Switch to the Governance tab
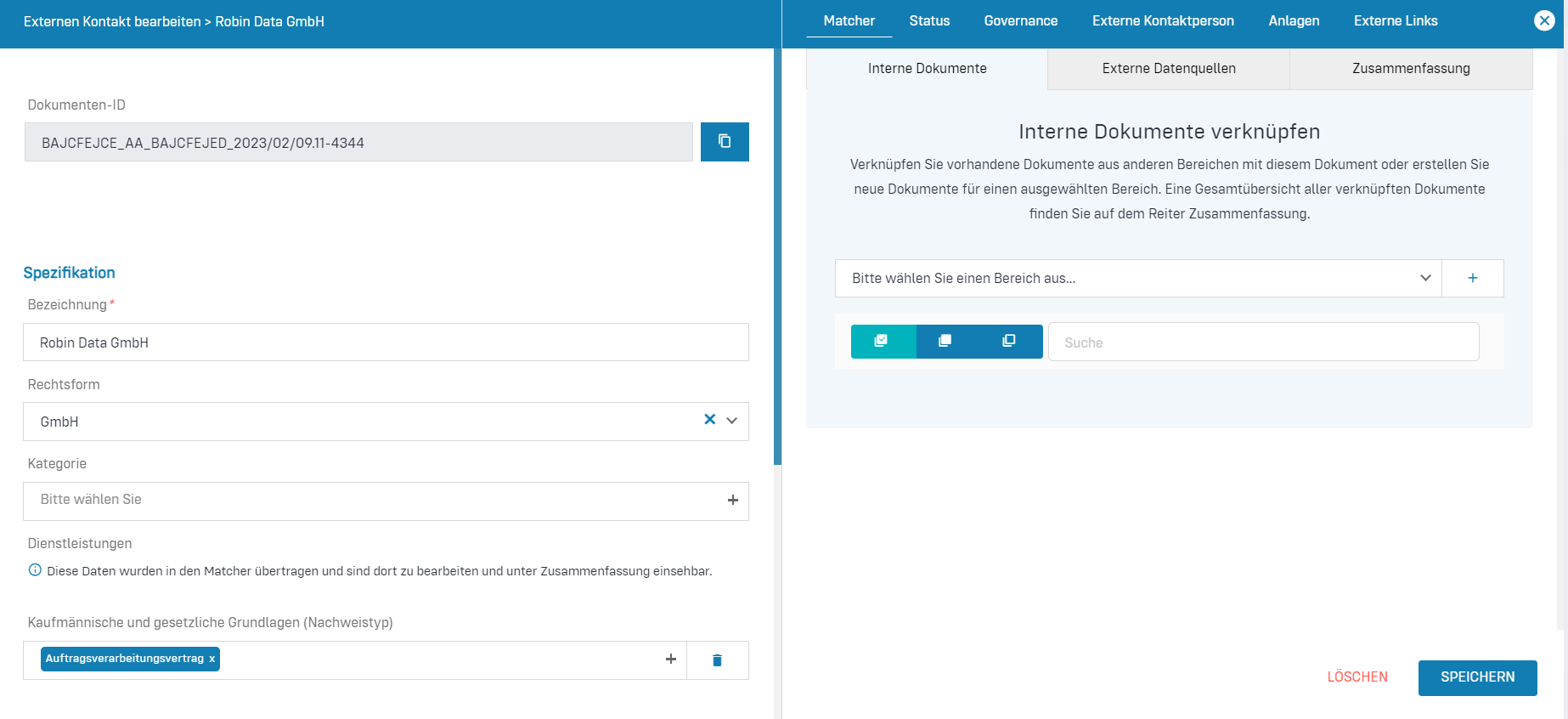This screenshot has height=719, width=1568. tap(1020, 21)
